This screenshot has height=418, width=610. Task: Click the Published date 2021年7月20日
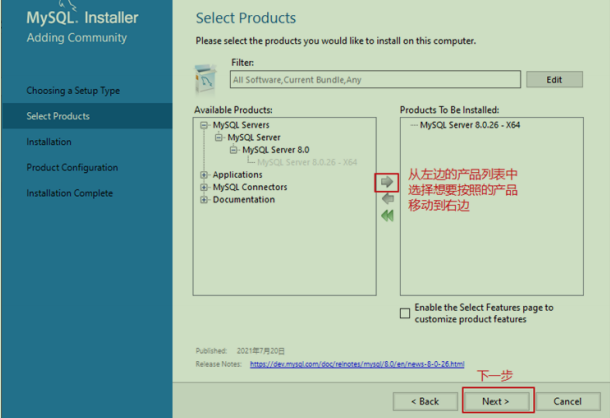coord(261,351)
